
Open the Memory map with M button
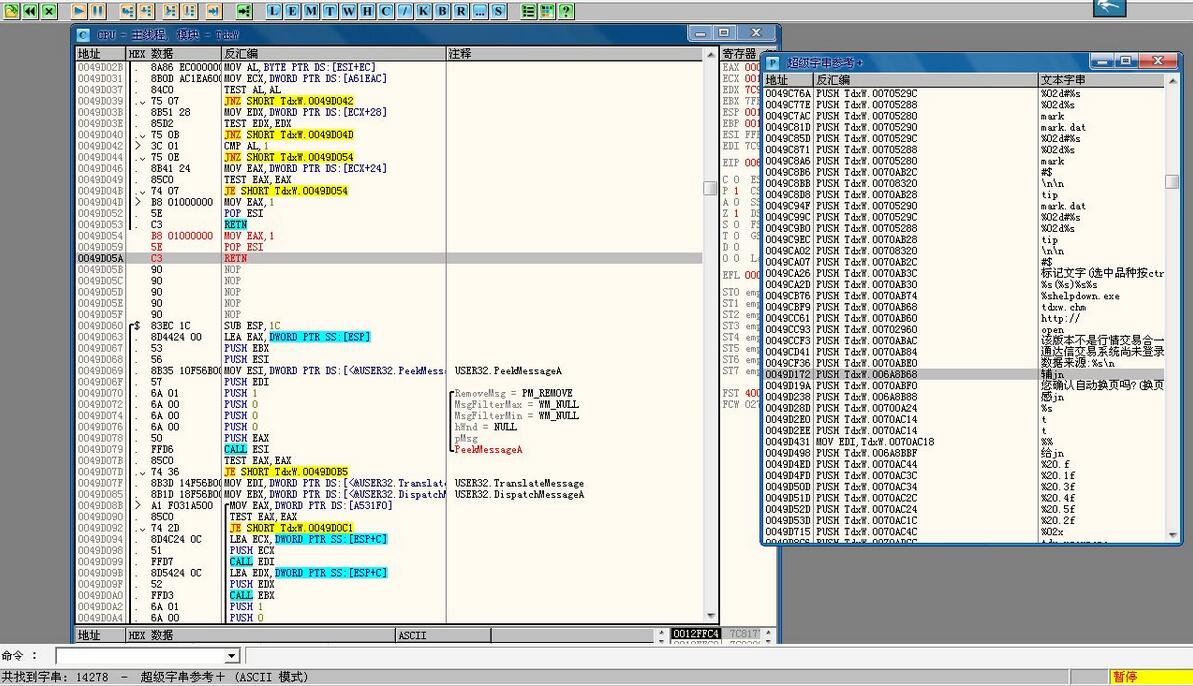[311, 11]
